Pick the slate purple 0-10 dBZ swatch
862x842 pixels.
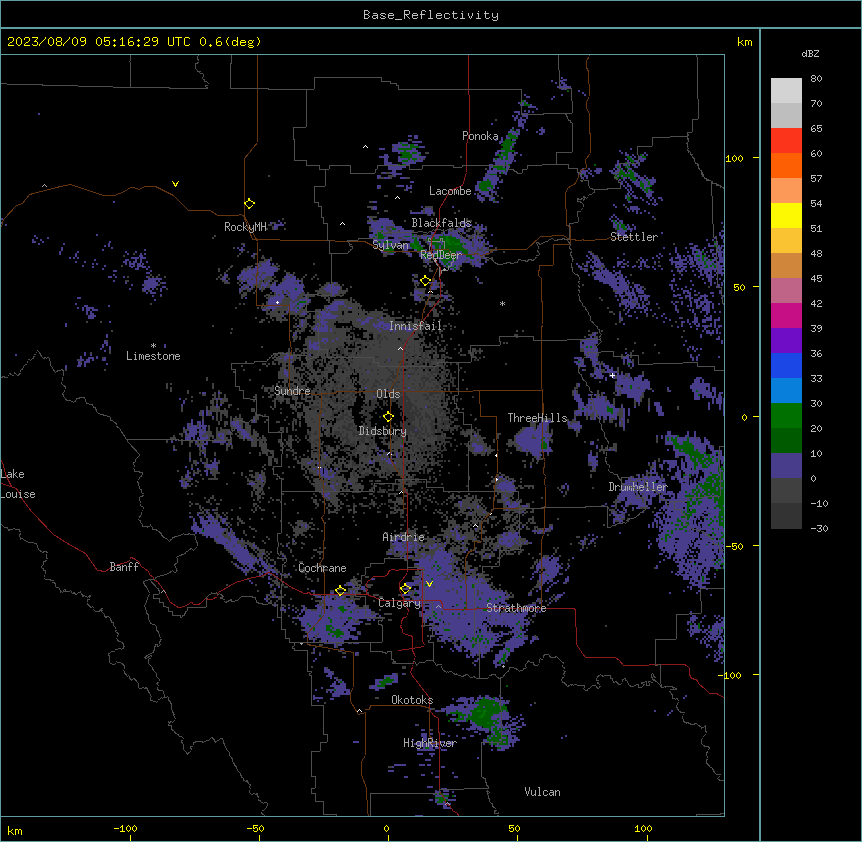point(786,466)
